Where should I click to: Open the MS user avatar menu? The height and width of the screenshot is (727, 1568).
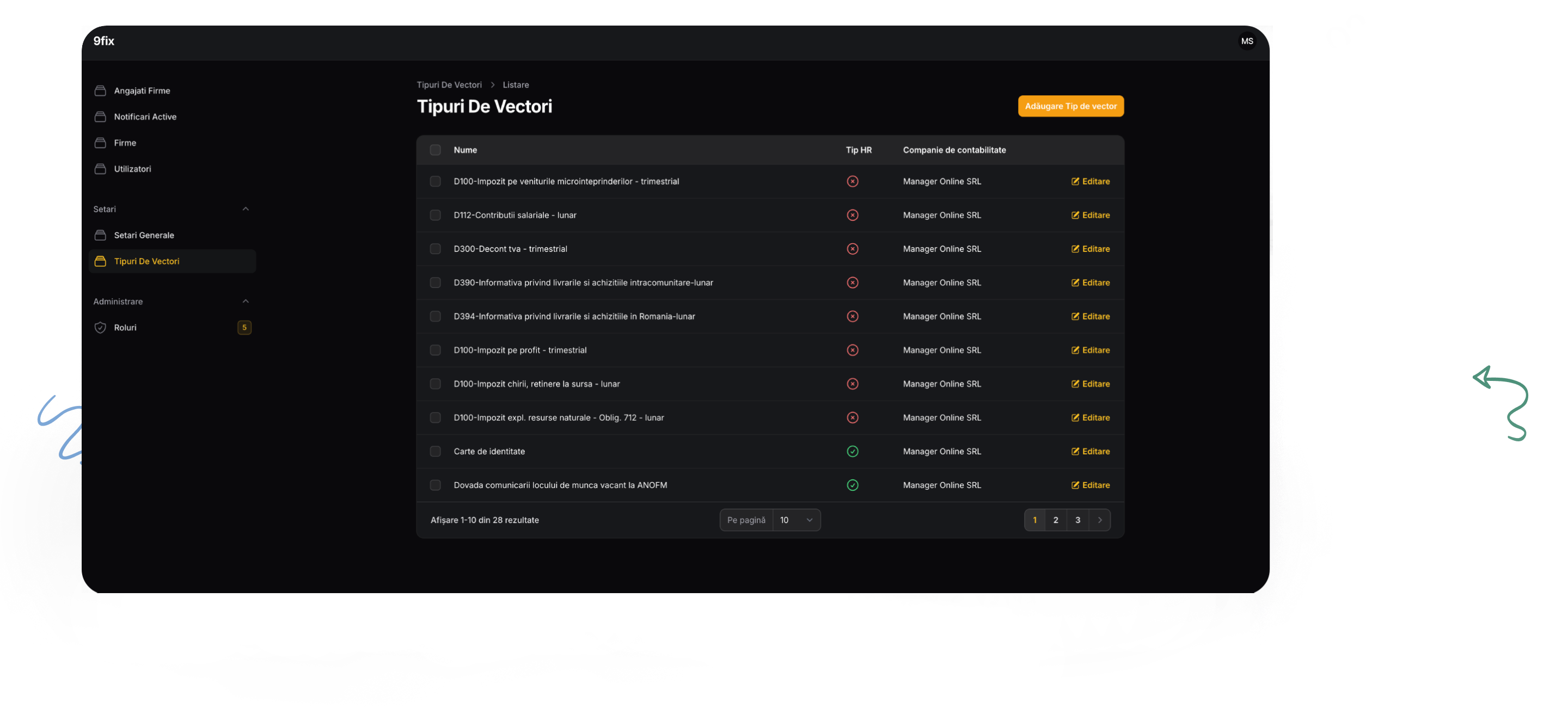[1247, 41]
